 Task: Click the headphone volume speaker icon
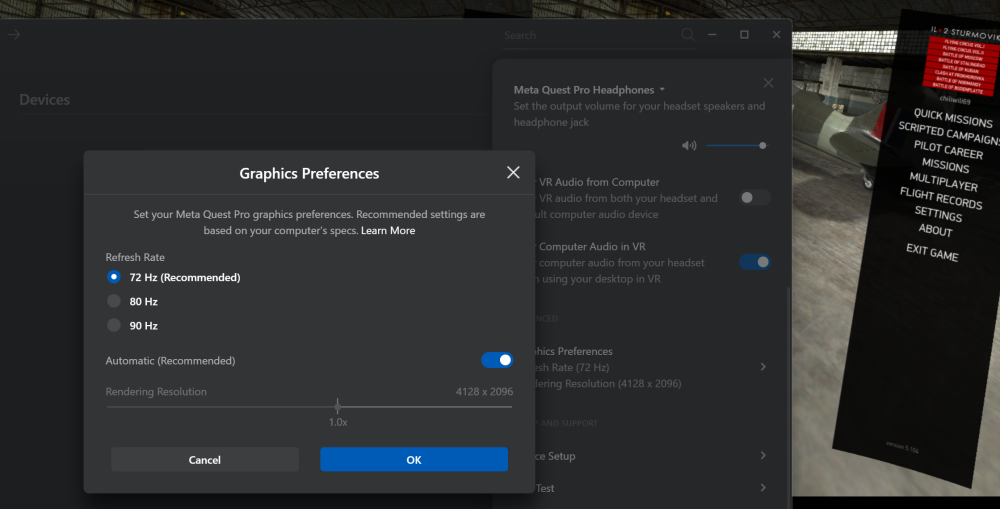click(689, 145)
